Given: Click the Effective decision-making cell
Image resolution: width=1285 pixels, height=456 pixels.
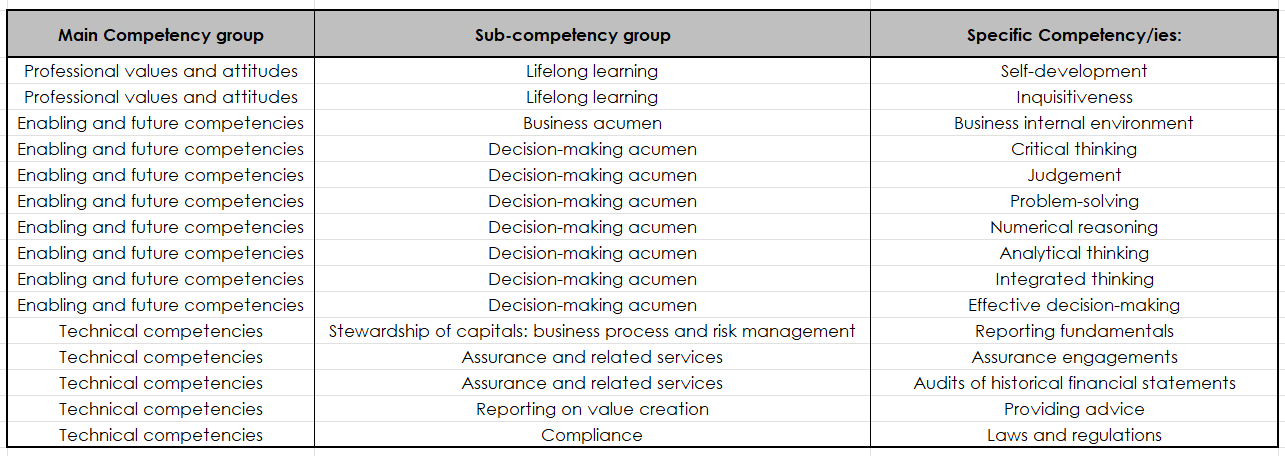Looking at the screenshot, I should (1074, 305).
